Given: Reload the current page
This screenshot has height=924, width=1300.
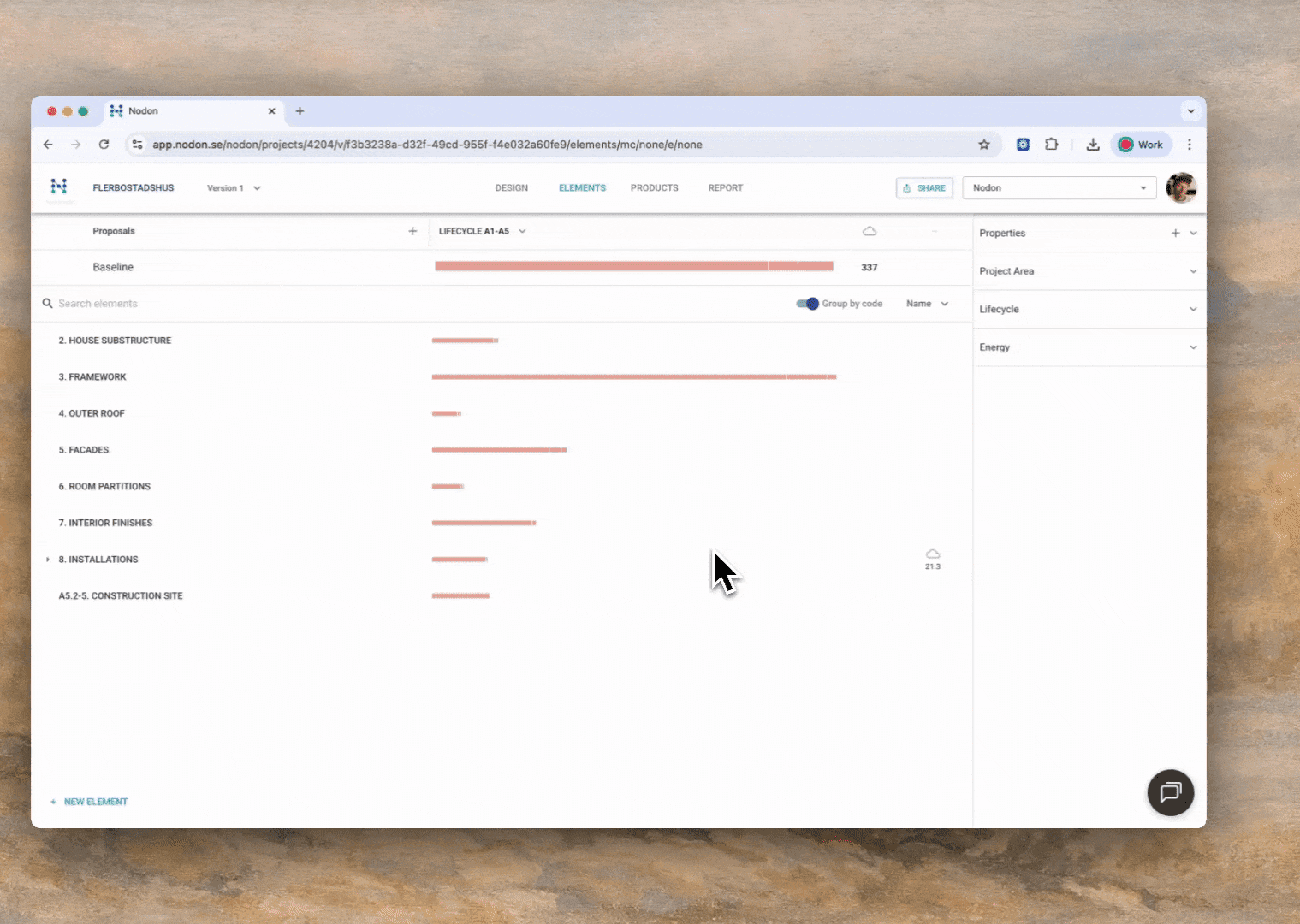Looking at the screenshot, I should coord(104,145).
